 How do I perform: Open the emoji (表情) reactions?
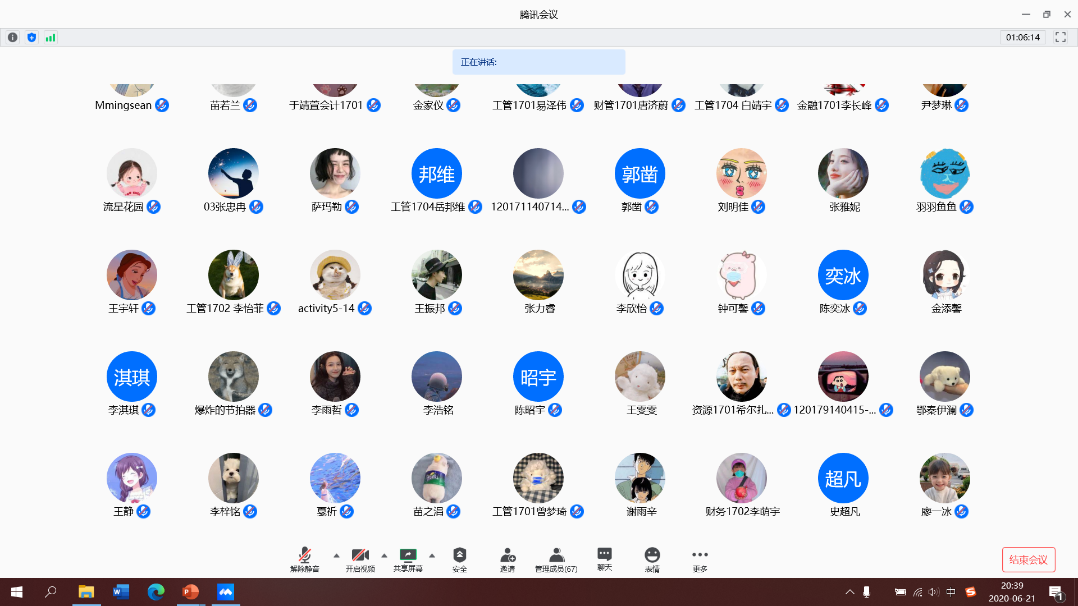652,558
